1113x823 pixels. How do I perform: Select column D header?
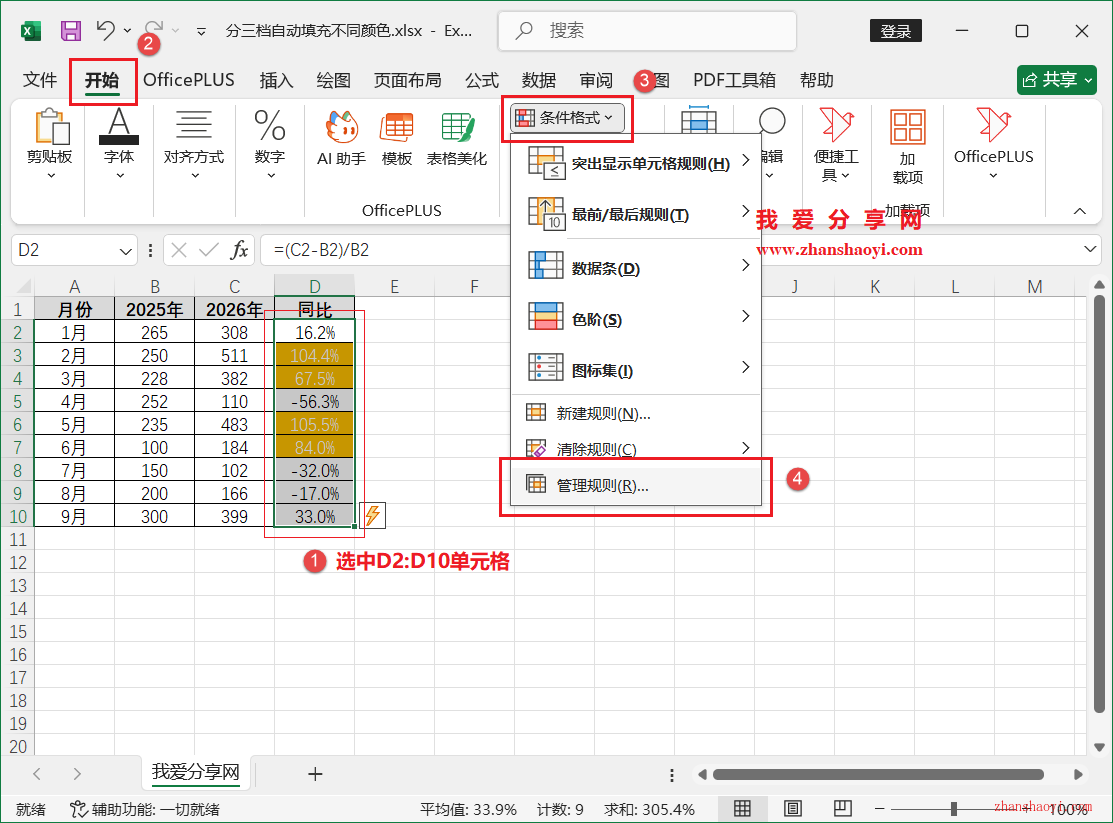[x=314, y=286]
